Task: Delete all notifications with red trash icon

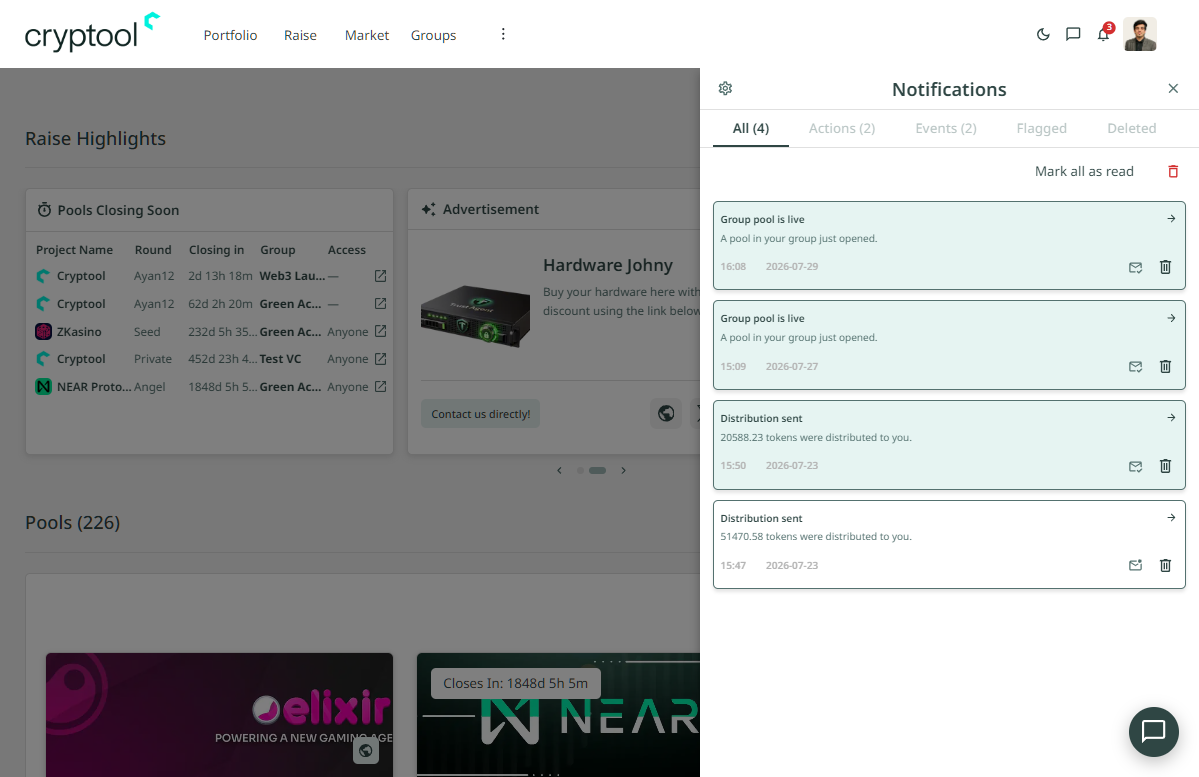Action: [1173, 171]
